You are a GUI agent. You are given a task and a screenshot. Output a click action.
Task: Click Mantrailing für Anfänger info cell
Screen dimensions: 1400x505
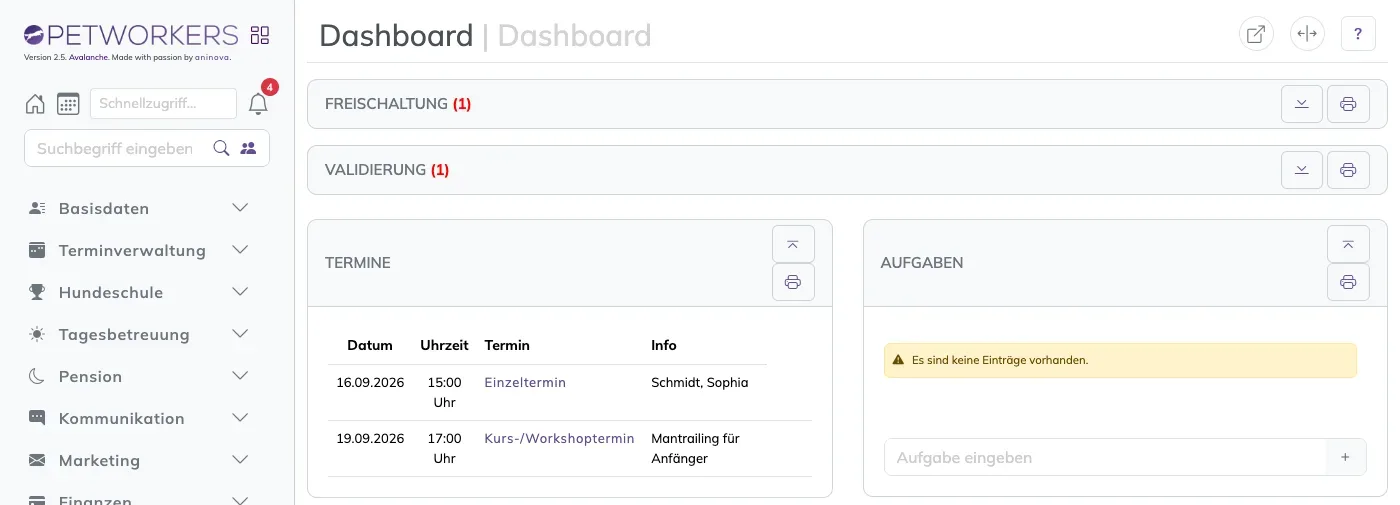[695, 448]
